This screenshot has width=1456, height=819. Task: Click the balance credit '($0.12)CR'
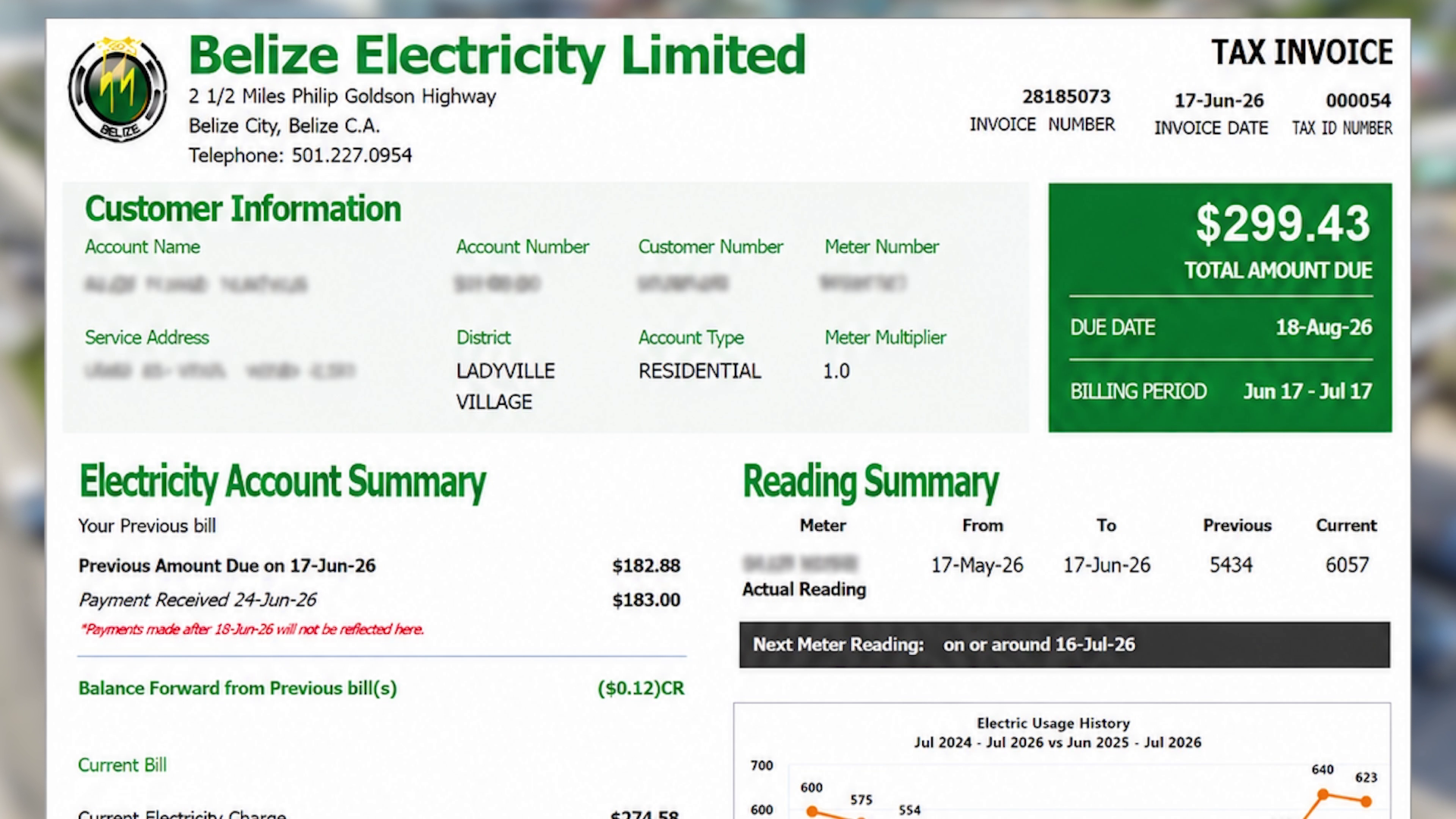(x=641, y=689)
